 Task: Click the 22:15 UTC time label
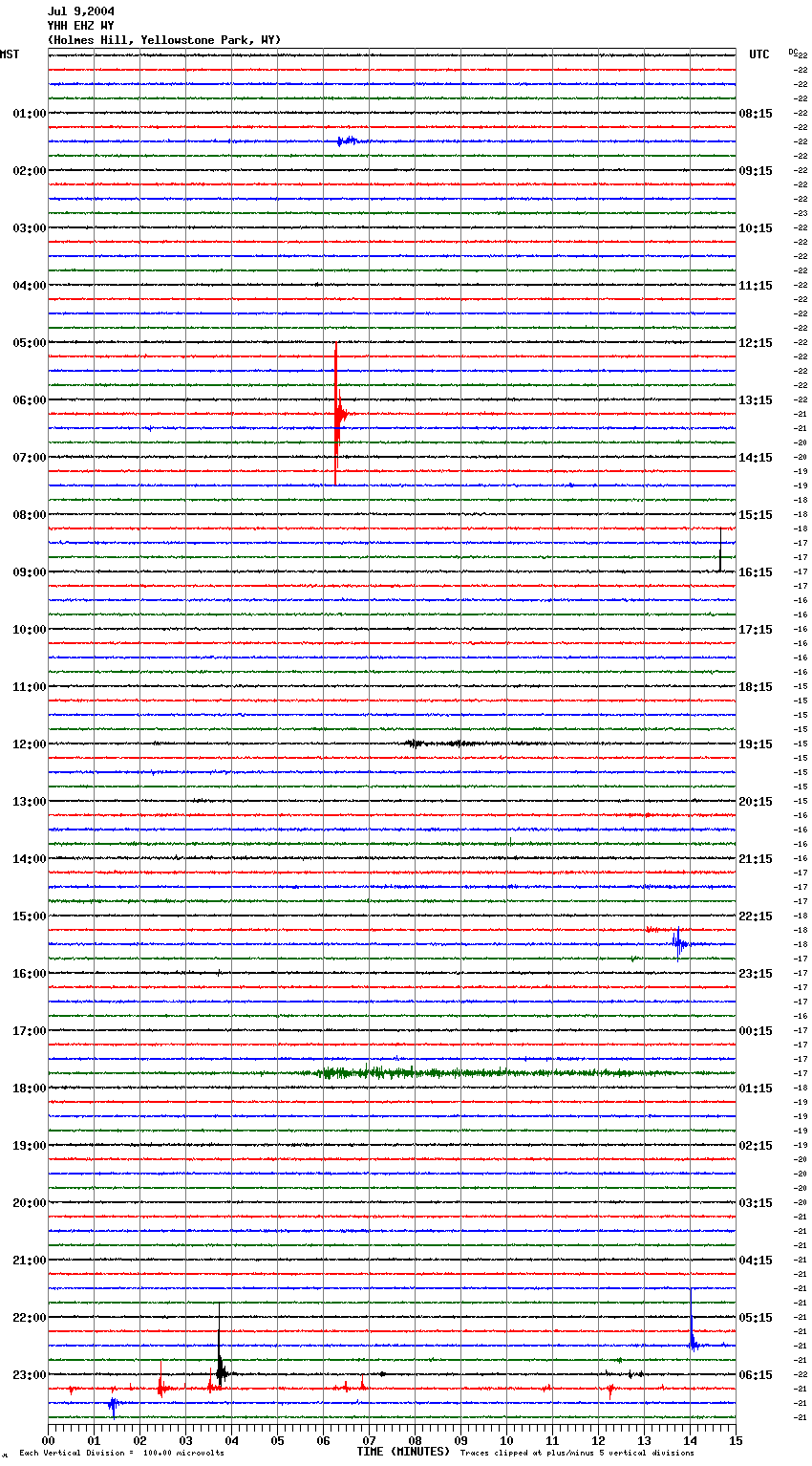[756, 916]
